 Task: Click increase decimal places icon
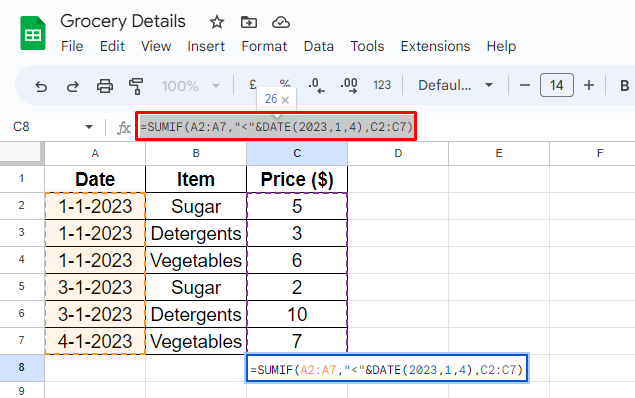click(x=349, y=86)
